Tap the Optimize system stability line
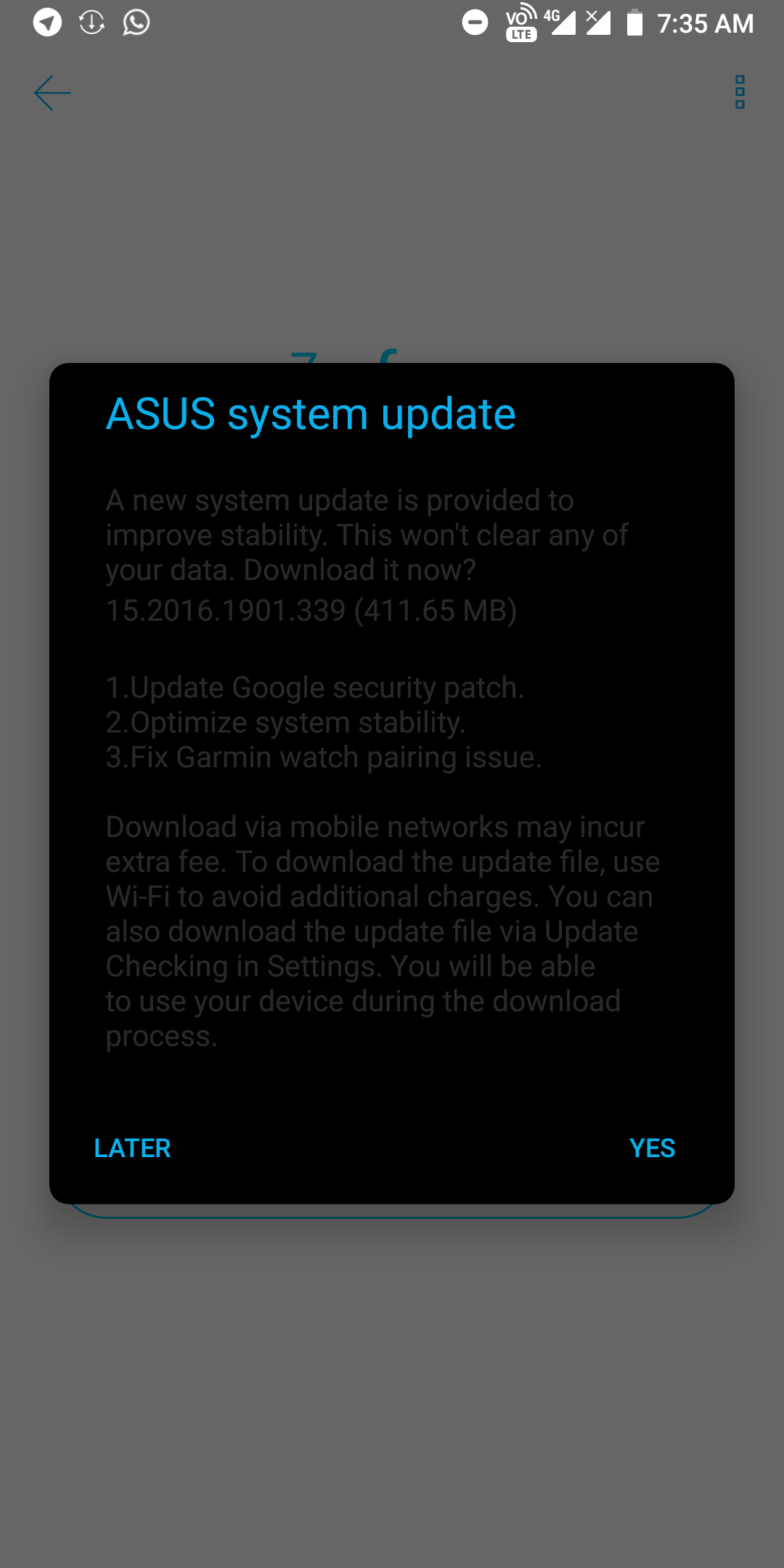The image size is (784, 1568). (x=286, y=723)
